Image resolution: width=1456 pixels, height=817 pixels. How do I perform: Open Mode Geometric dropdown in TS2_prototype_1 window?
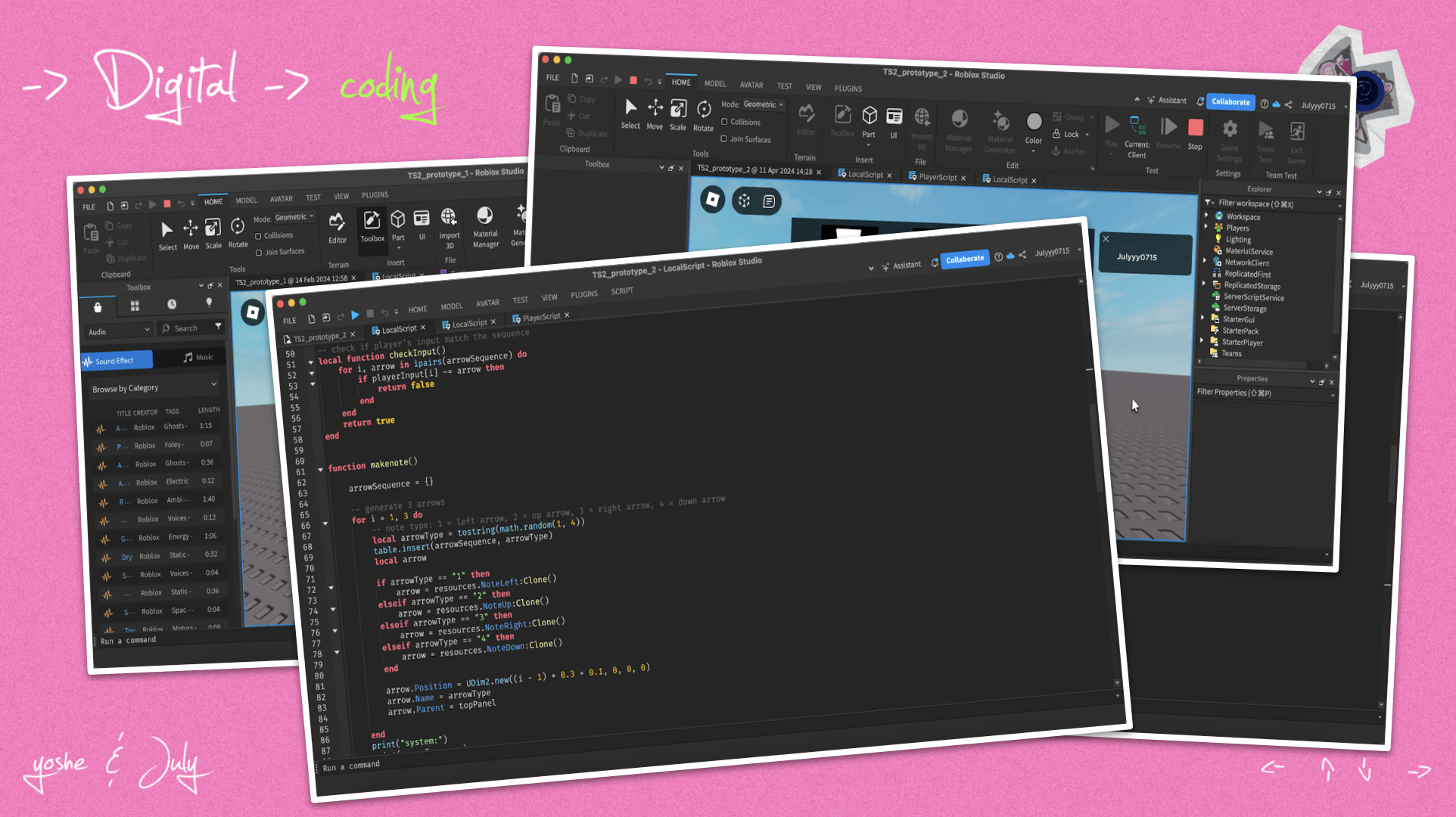(294, 217)
